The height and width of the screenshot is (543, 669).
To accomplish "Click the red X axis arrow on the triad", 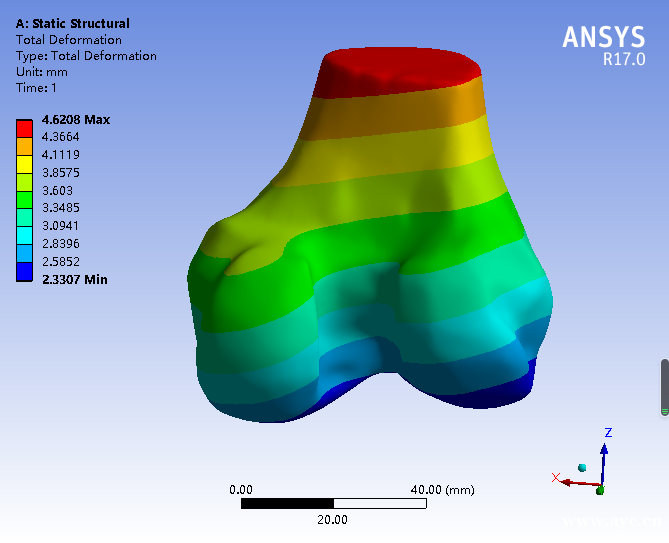I will (x=571, y=481).
